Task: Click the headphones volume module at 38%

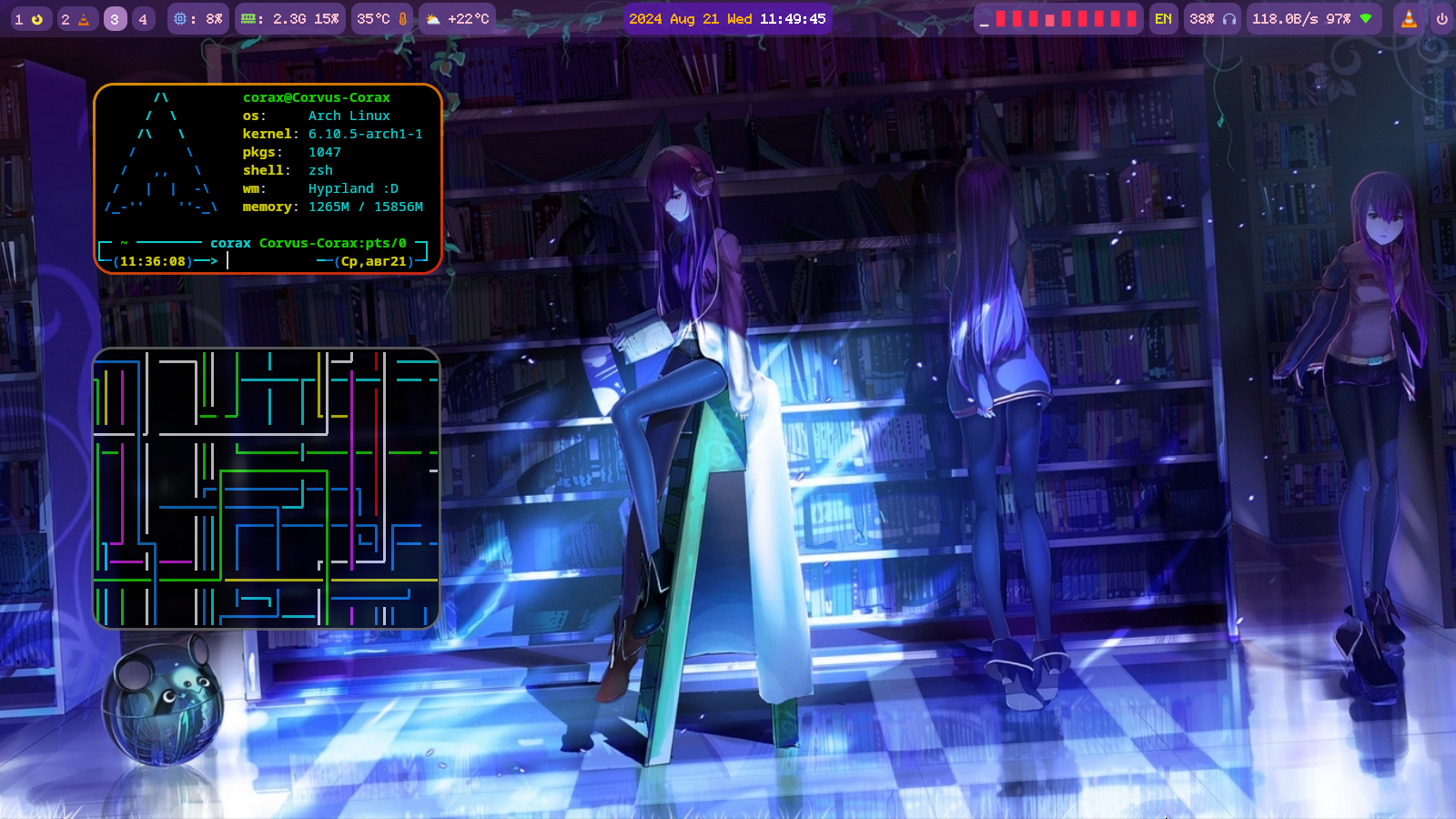Action: coord(1212,19)
